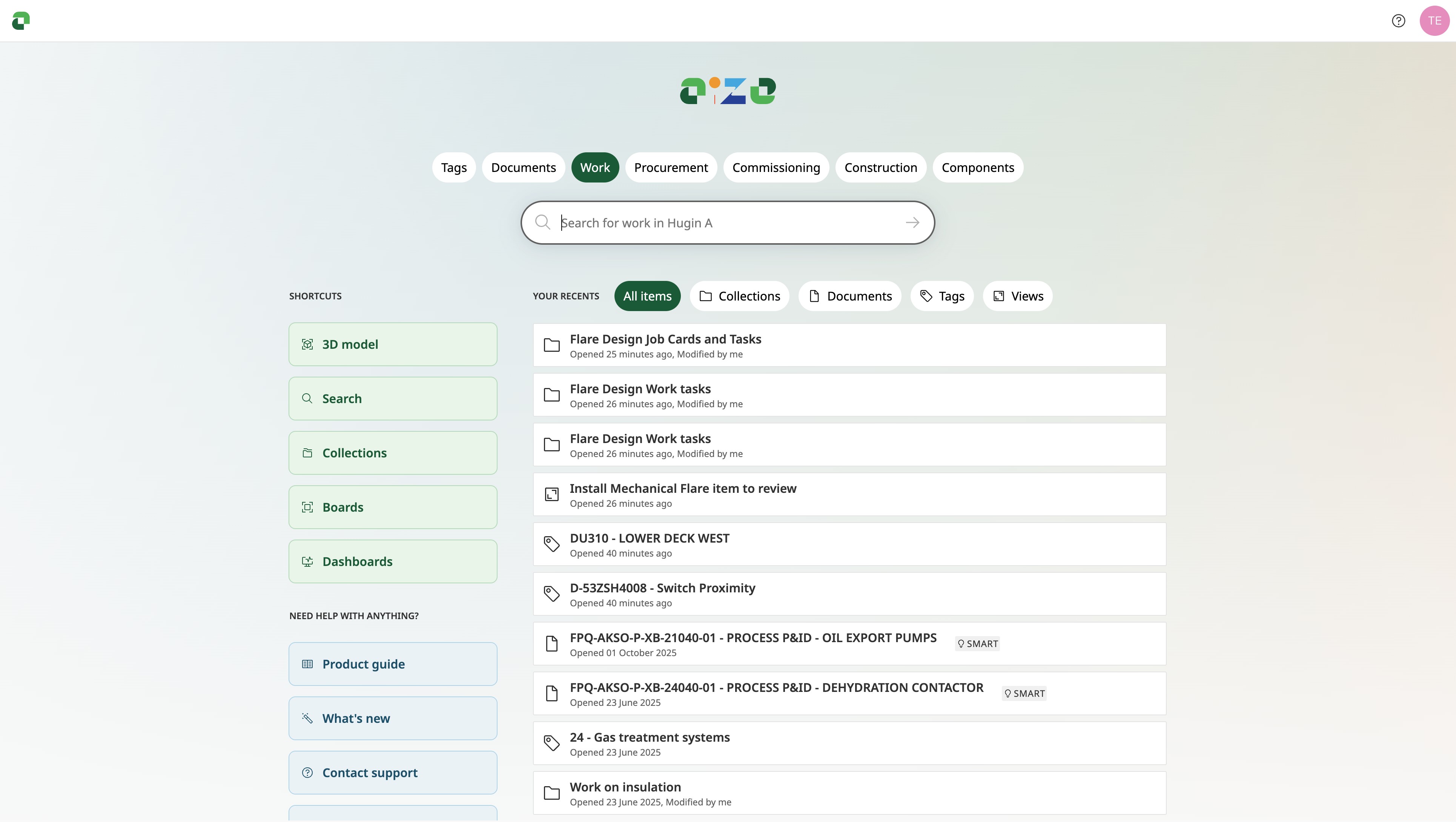
Task: Click the Contact support button
Action: (x=392, y=772)
